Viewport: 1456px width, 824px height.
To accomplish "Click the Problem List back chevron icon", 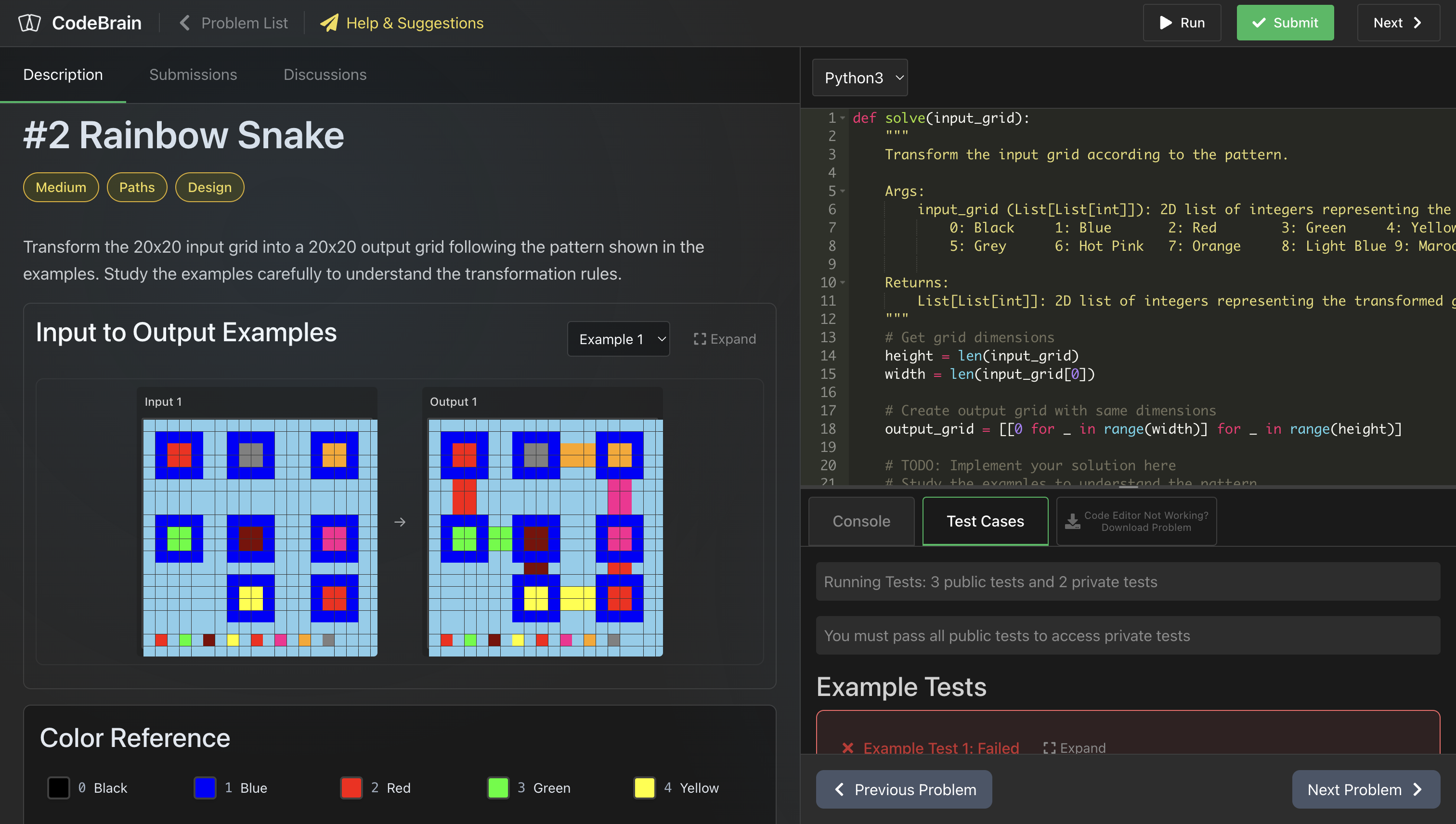I will 184,23.
